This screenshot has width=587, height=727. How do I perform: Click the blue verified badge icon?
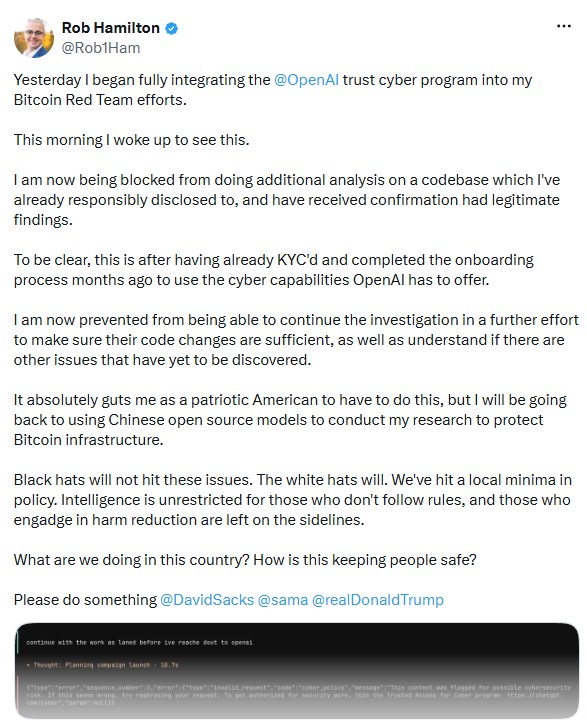click(172, 28)
